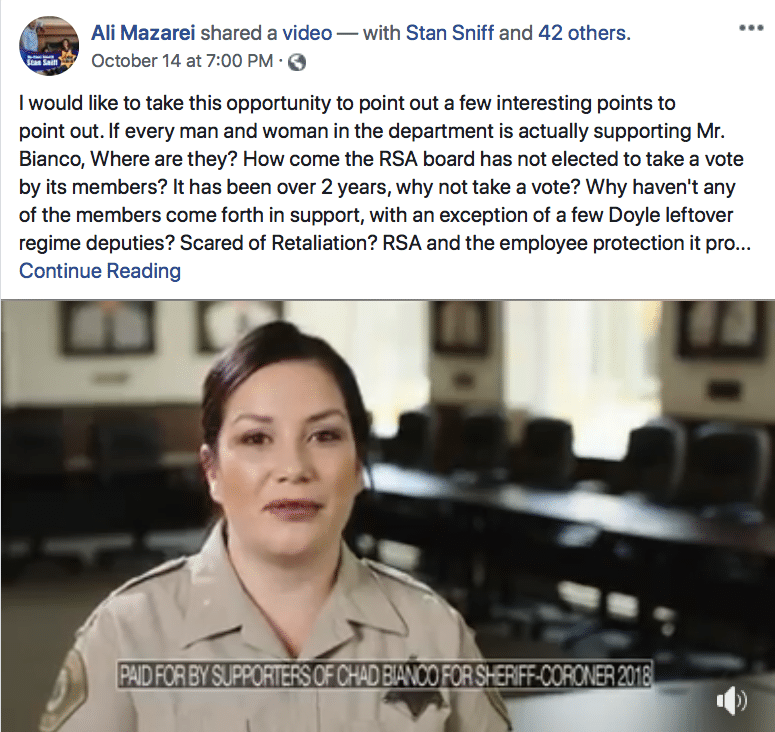This screenshot has width=775, height=732.
Task: Click the gold star badge on the avatar
Action: pyautogui.click(x=67, y=59)
